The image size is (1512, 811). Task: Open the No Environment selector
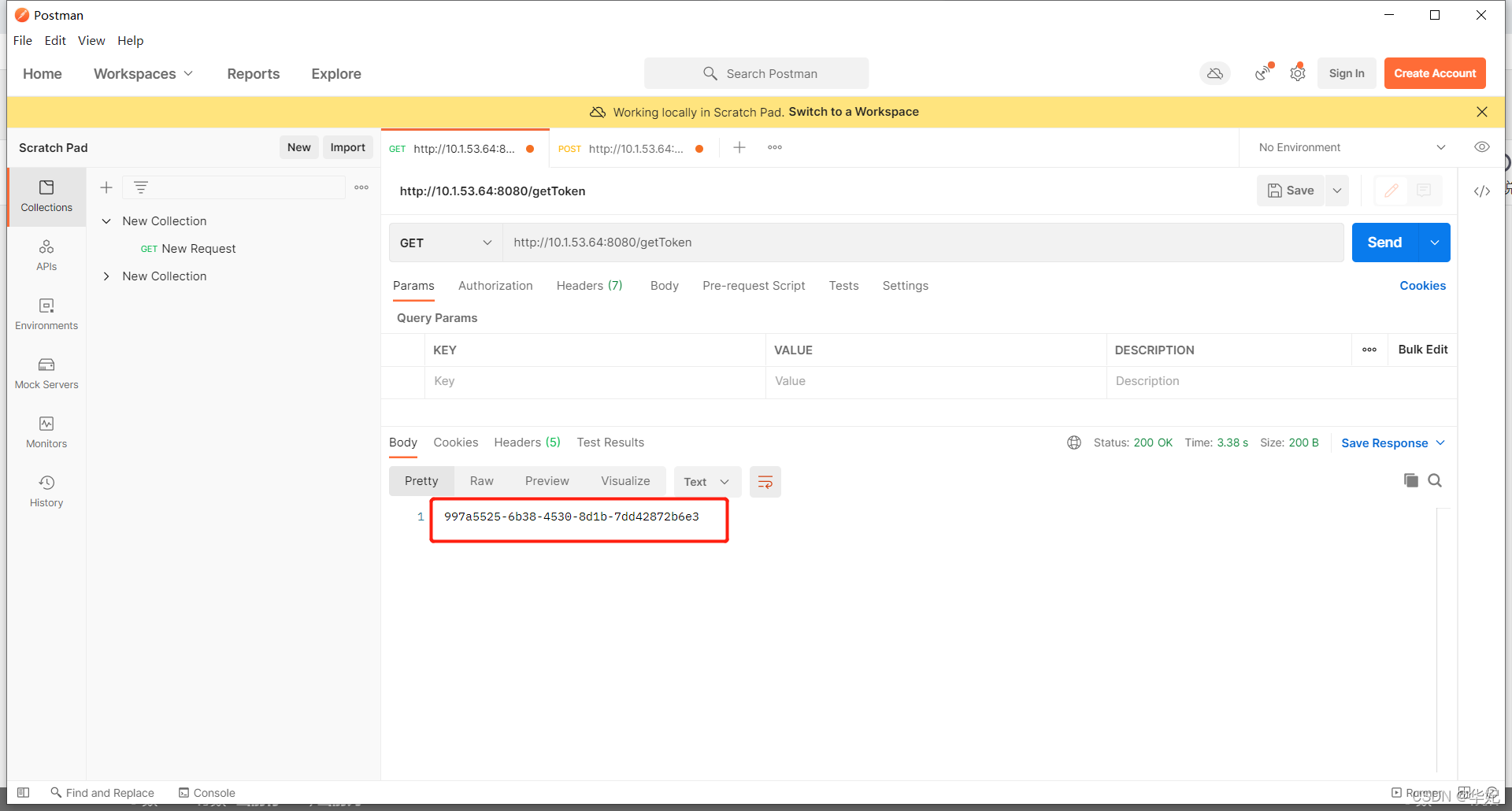click(x=1351, y=147)
